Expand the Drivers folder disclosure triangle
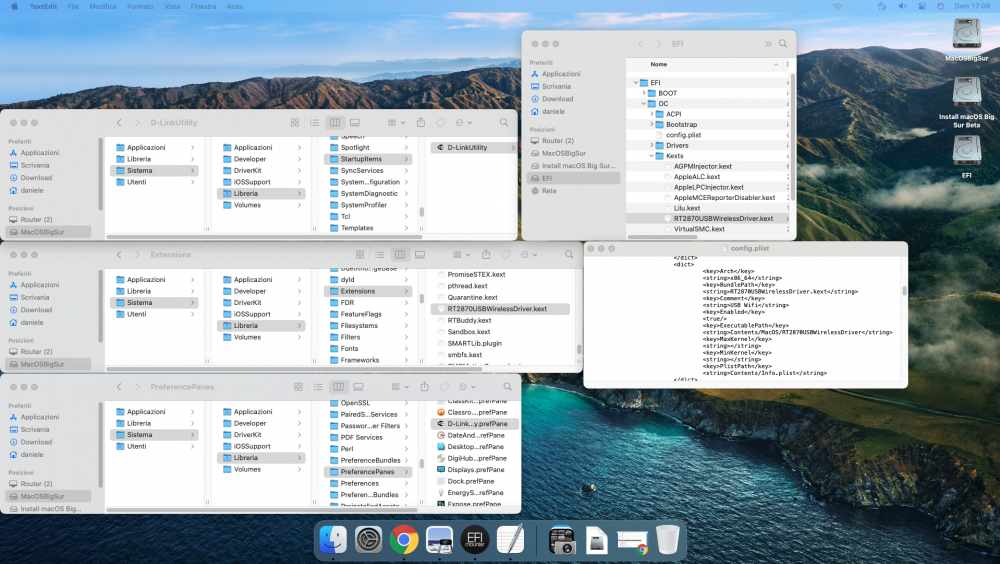Viewport: 1000px width, 564px height. [x=651, y=145]
